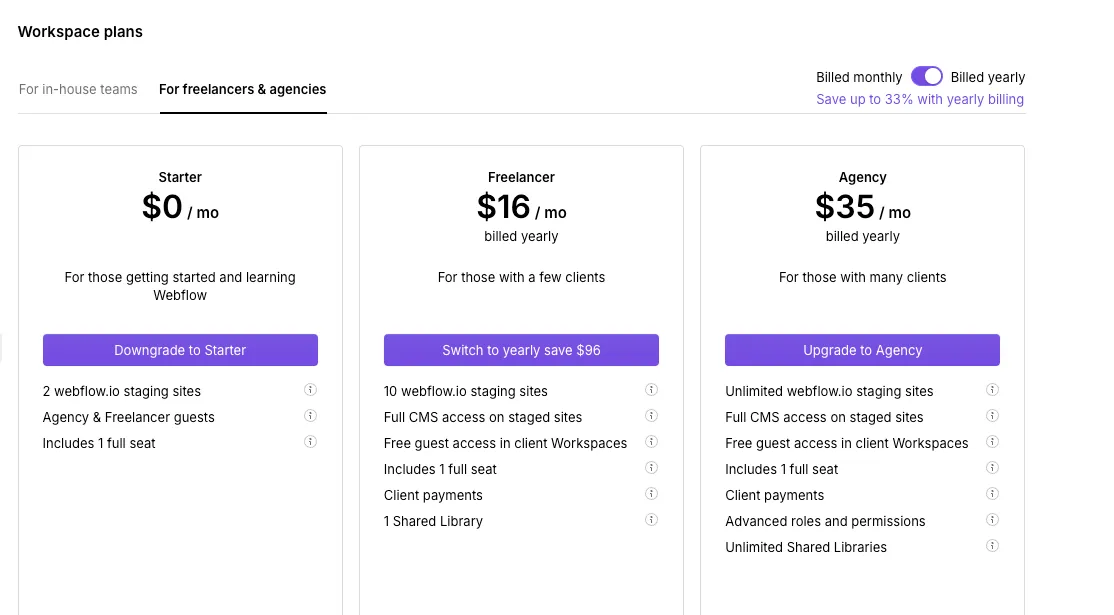Image resolution: width=1114 pixels, height=615 pixels.
Task: Open info for Agency Free guest access
Action: click(x=992, y=442)
